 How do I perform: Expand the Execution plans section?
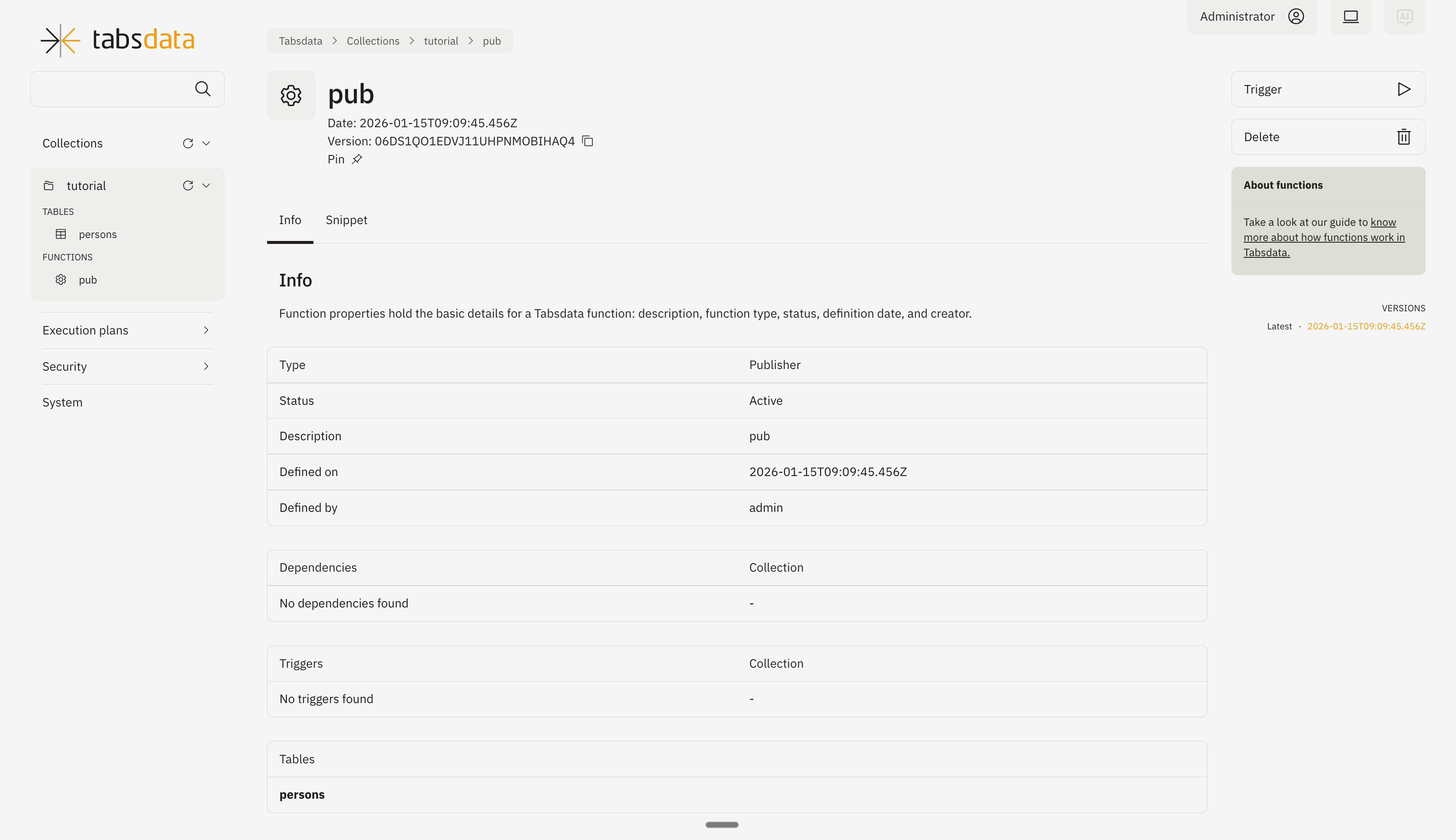click(206, 330)
